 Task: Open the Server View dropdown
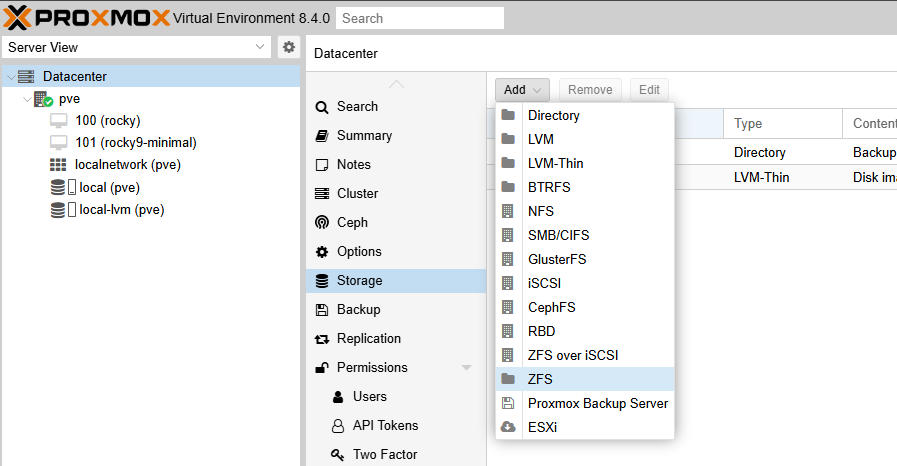click(x=261, y=47)
